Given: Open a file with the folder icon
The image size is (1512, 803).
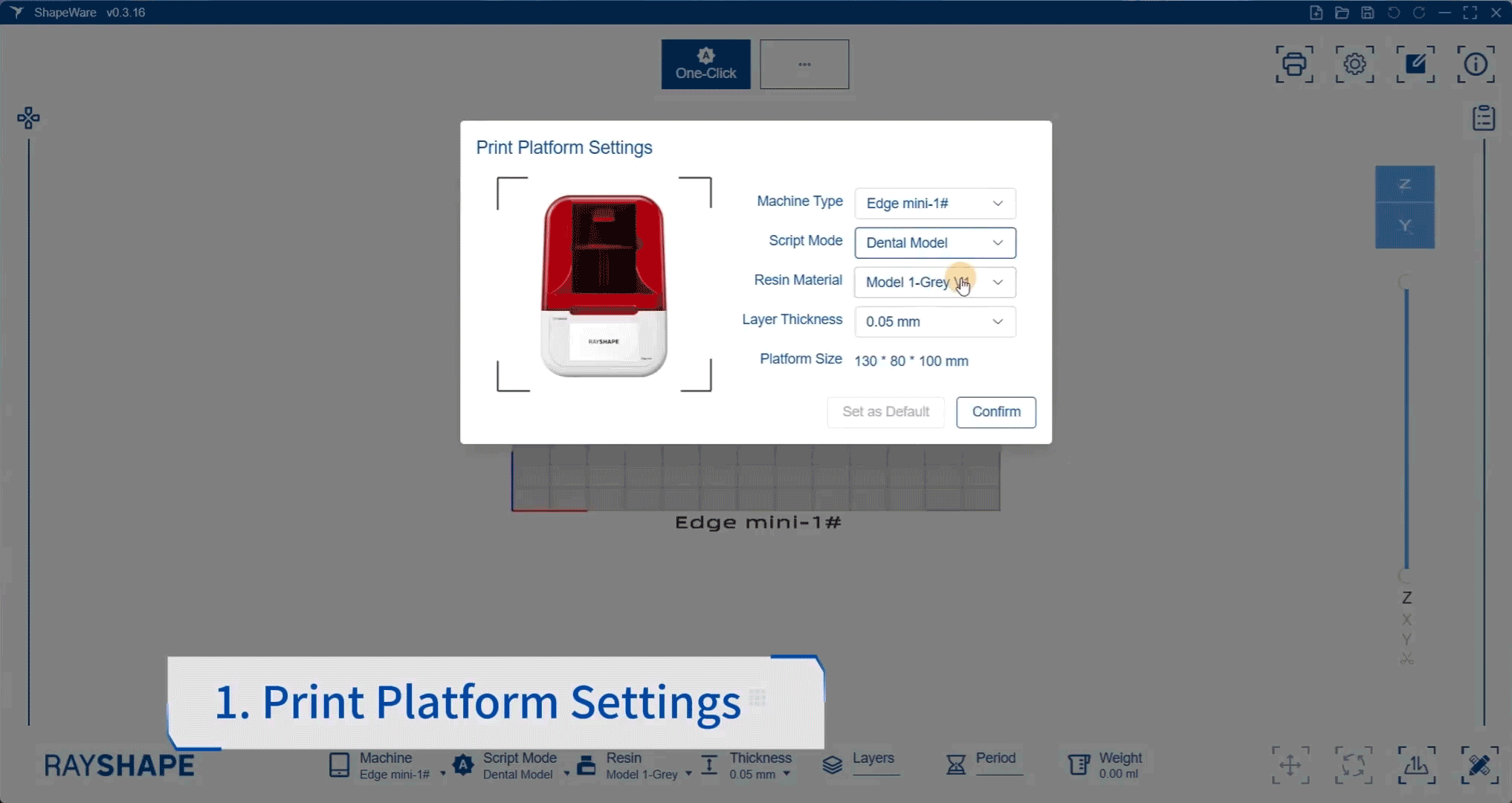Looking at the screenshot, I should click(x=1342, y=12).
